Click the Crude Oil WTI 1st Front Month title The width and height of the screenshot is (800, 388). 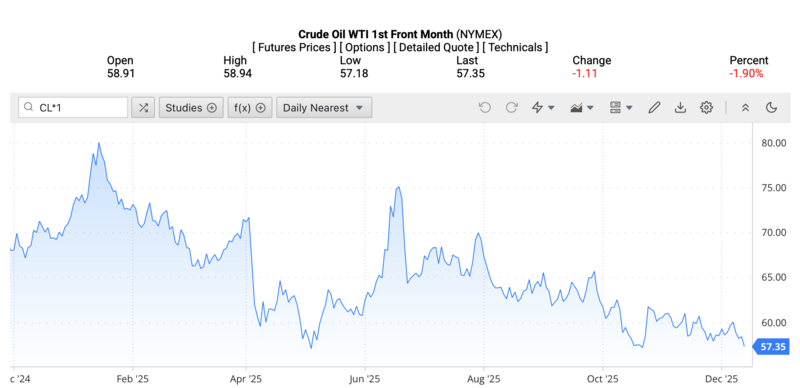click(x=376, y=34)
